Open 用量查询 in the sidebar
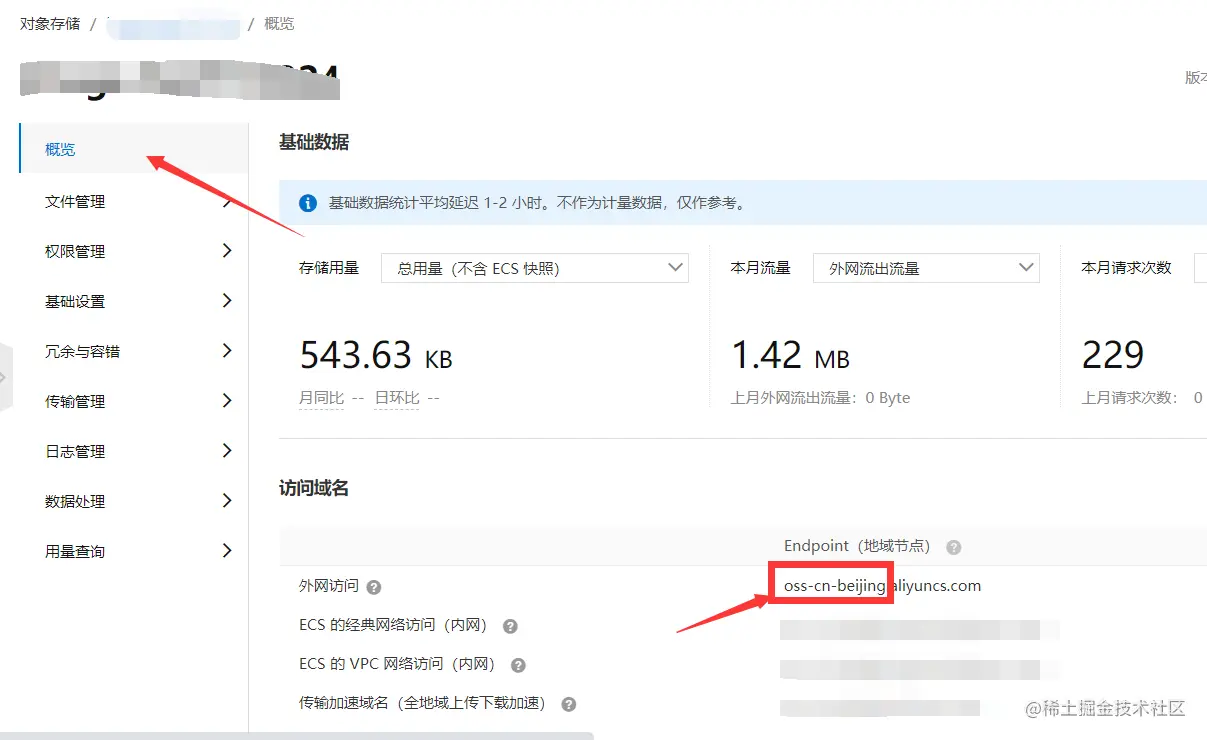This screenshot has height=740, width=1207. pyautogui.click(x=133, y=551)
